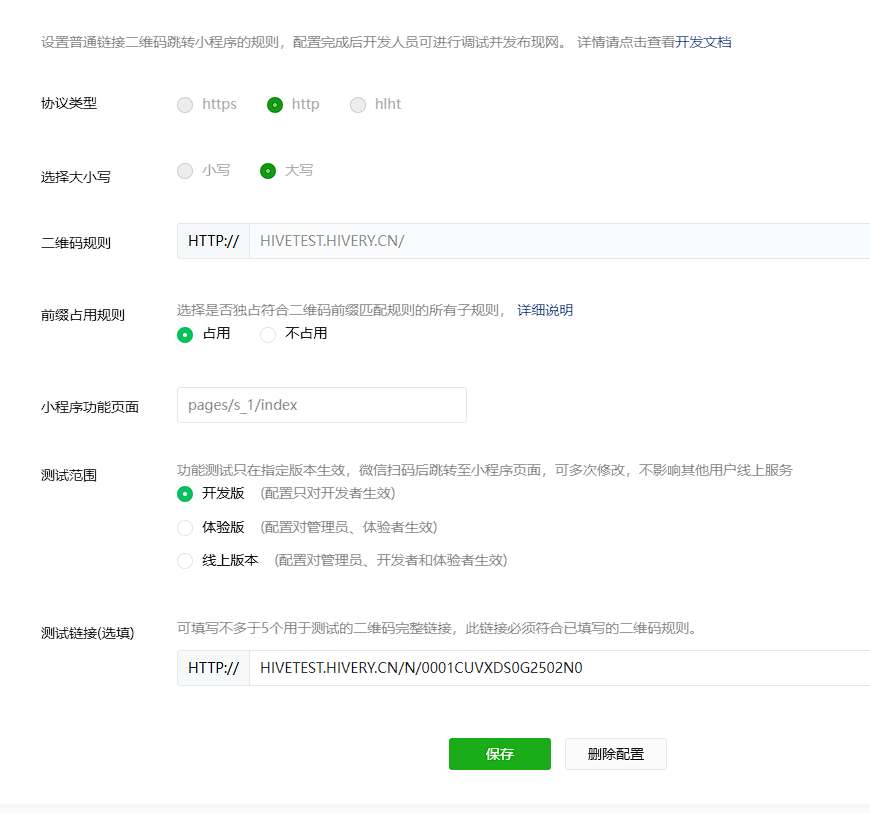Screen dimensions: 870x813
Task: Click the 前缀占用规则 label
Action: pyautogui.click(x=83, y=315)
